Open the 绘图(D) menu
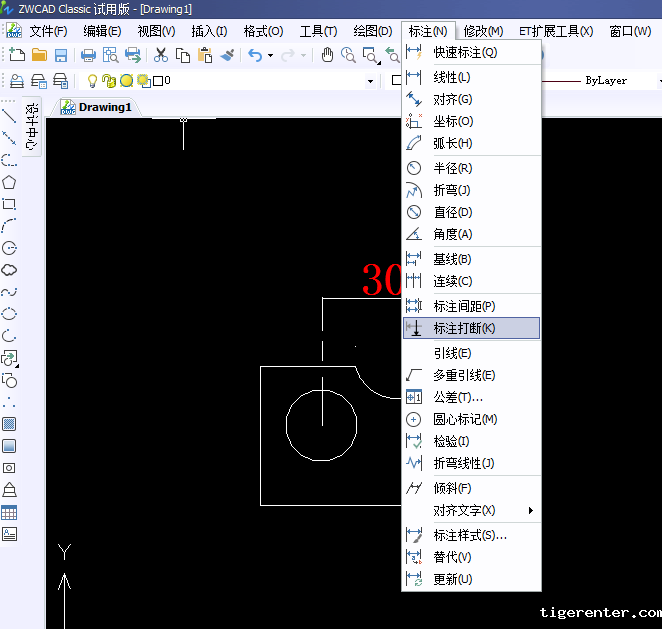The height and width of the screenshot is (629, 662). coord(373,31)
